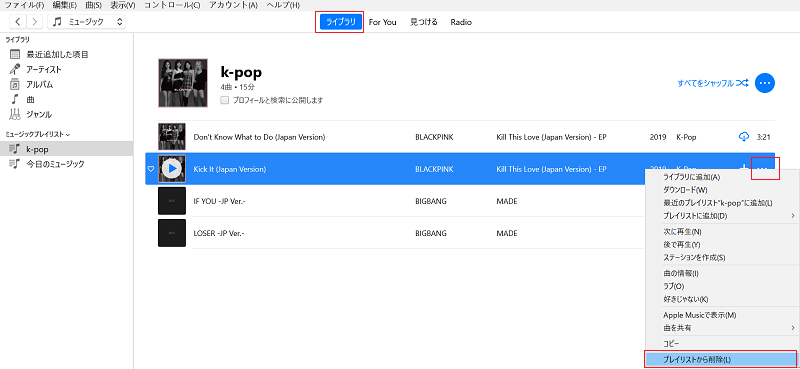Go forward with the right arrow button

click(34, 21)
